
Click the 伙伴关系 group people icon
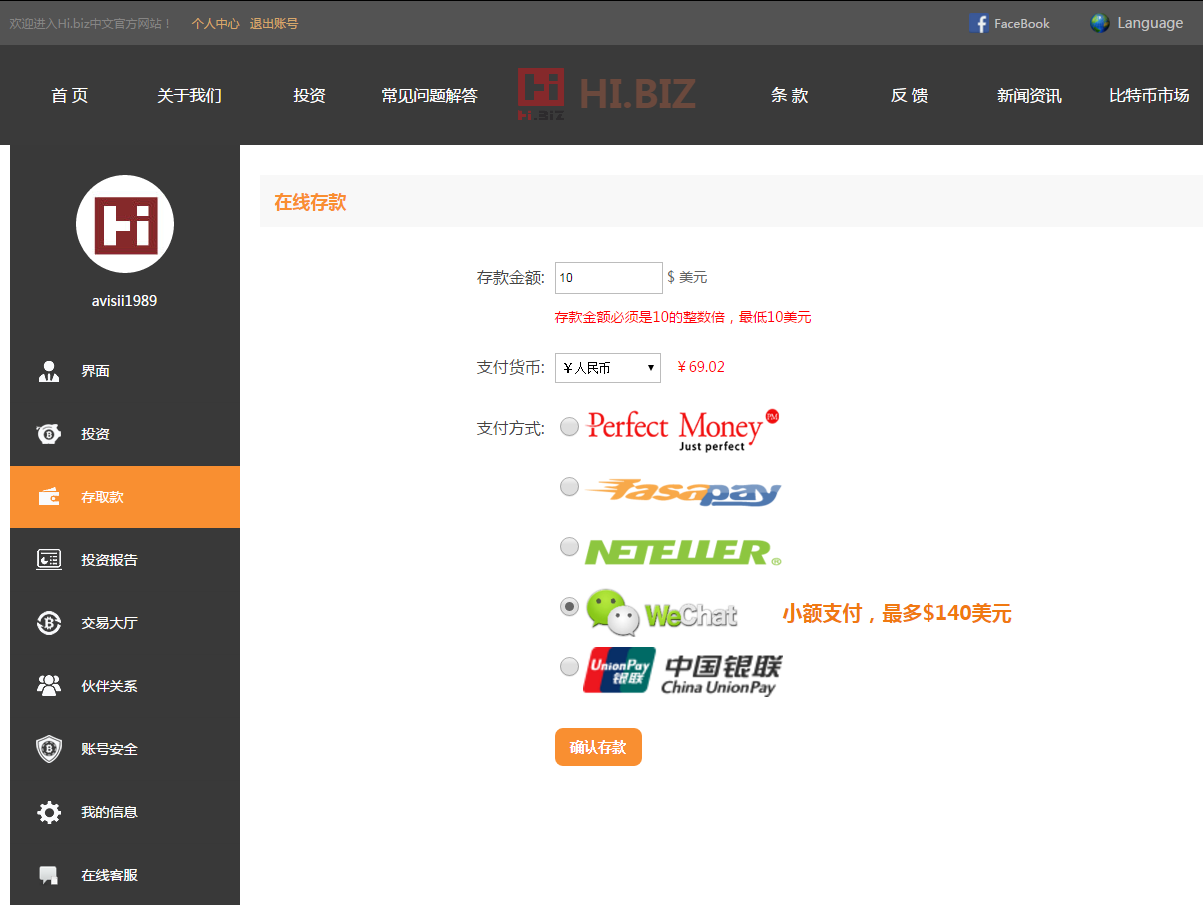(x=48, y=686)
